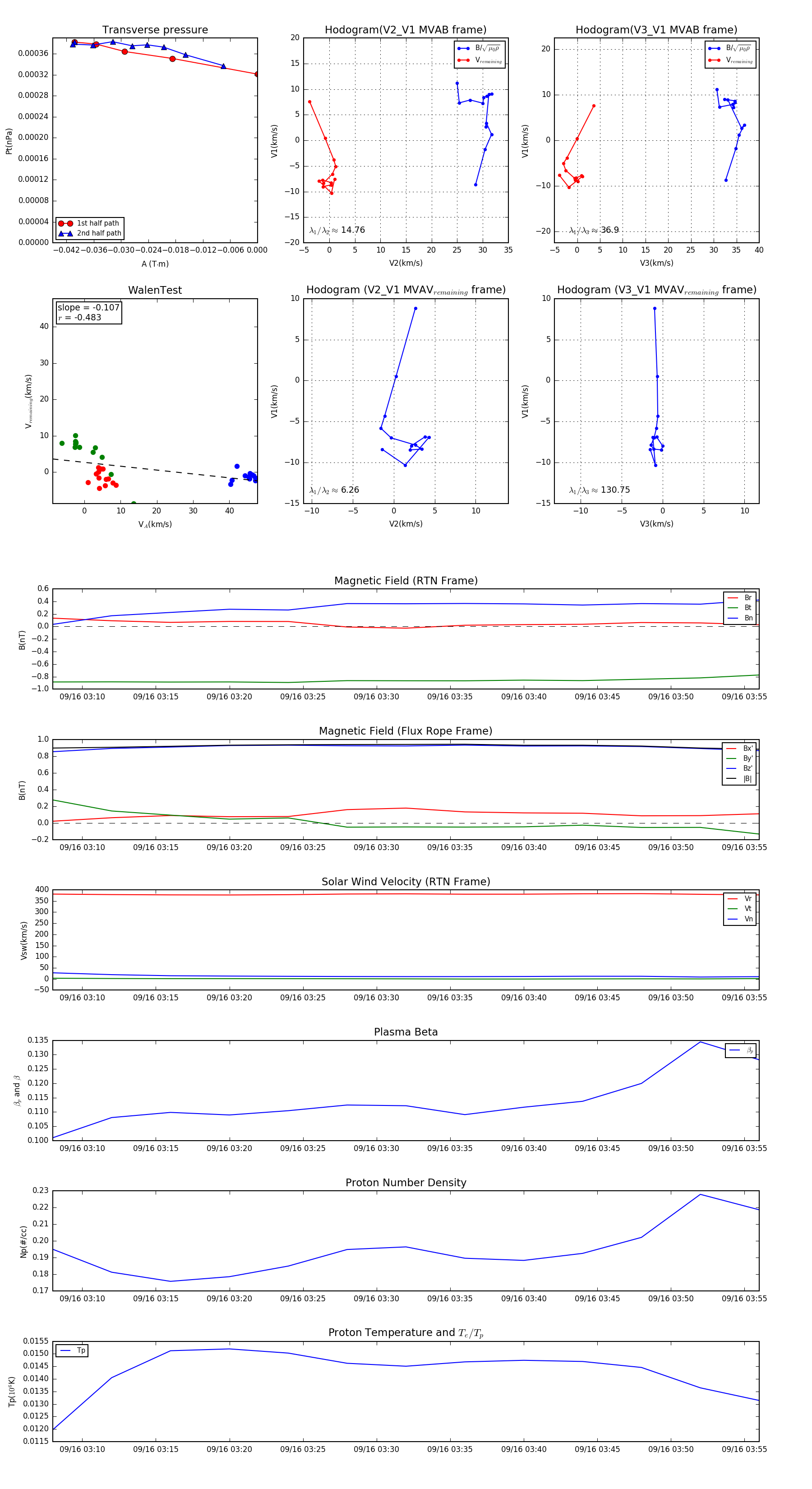Click the βp legend in Plasma Beta plot

741,1050
